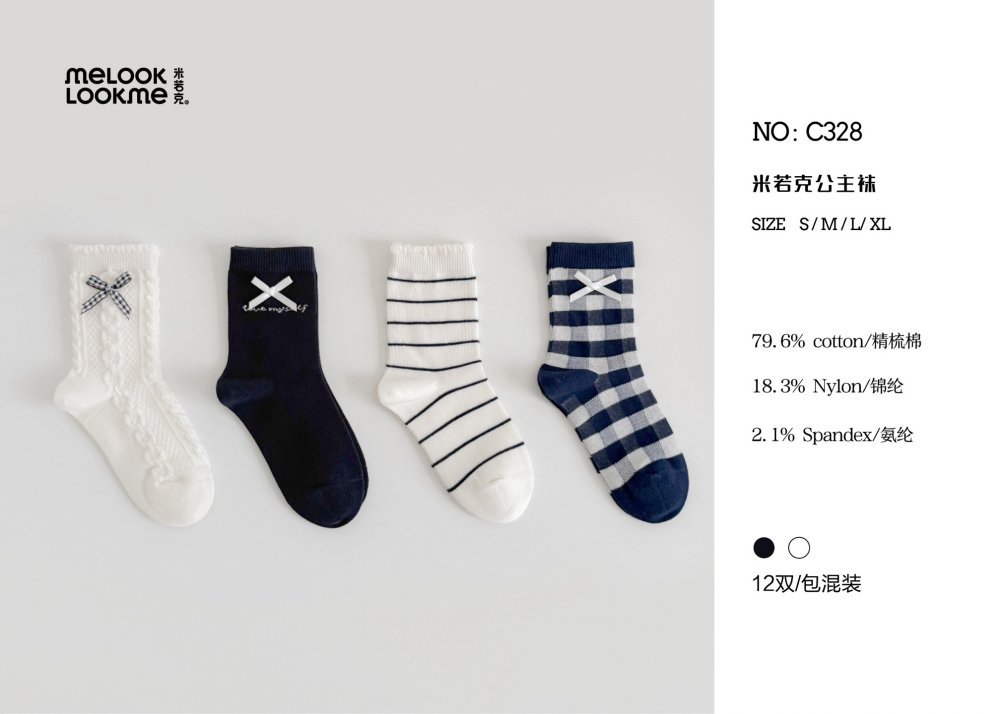The image size is (1000, 714).
Task: Click the 79.6% cotton composition line
Action: coord(837,341)
